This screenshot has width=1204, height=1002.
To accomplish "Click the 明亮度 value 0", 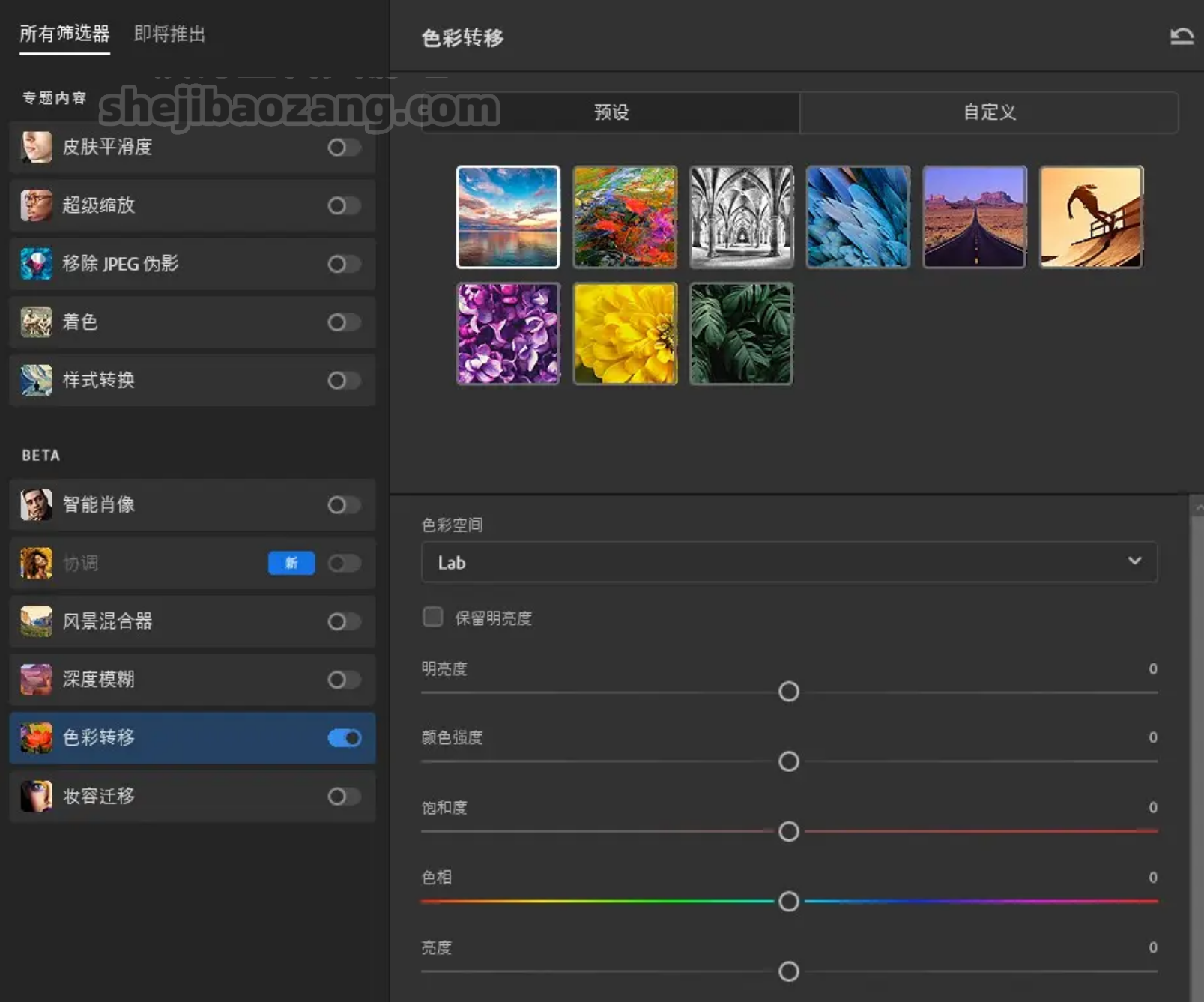I will click(x=1153, y=668).
